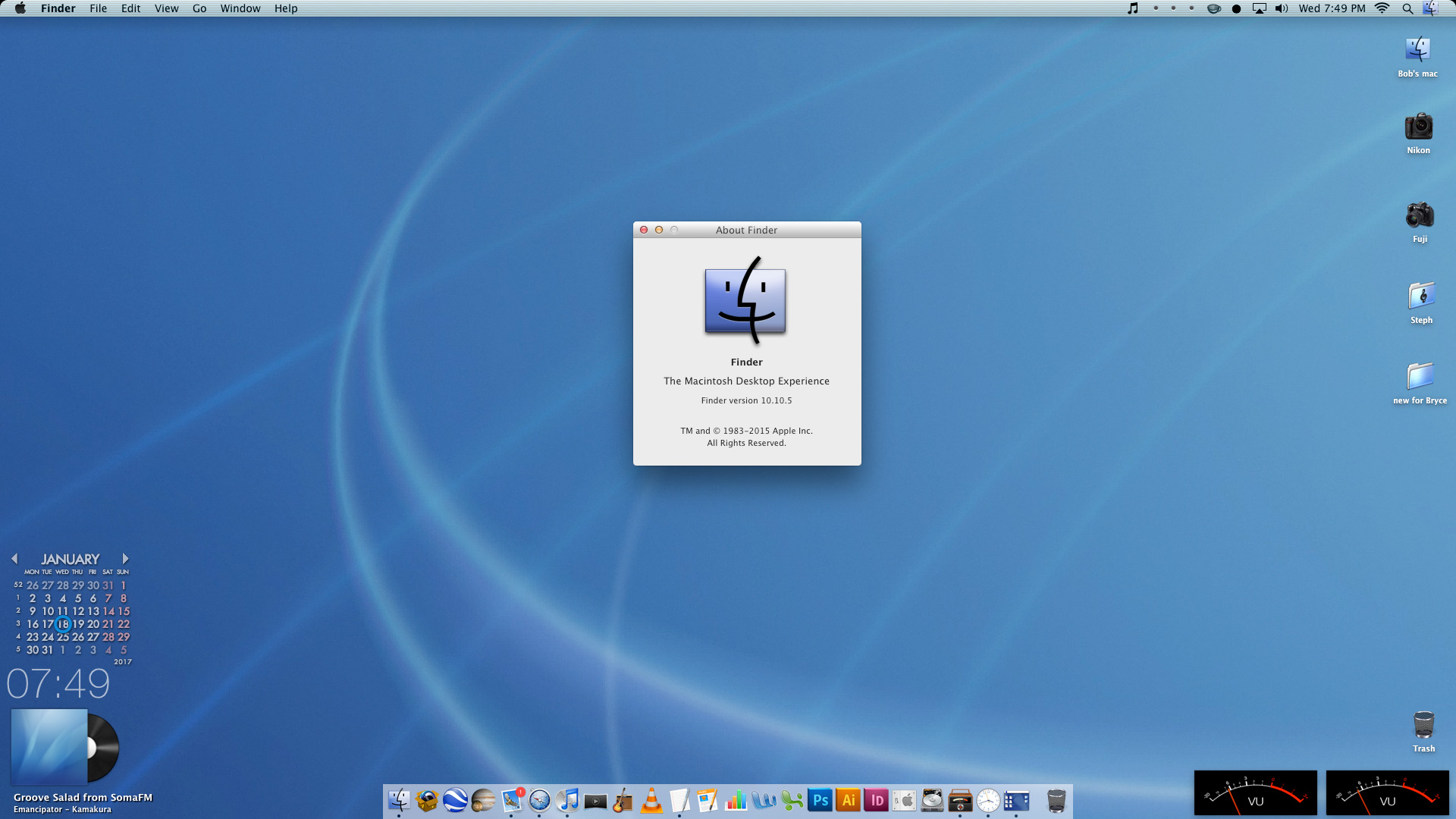
Task: Click the black circle menu bar icon
Action: click(1237, 9)
